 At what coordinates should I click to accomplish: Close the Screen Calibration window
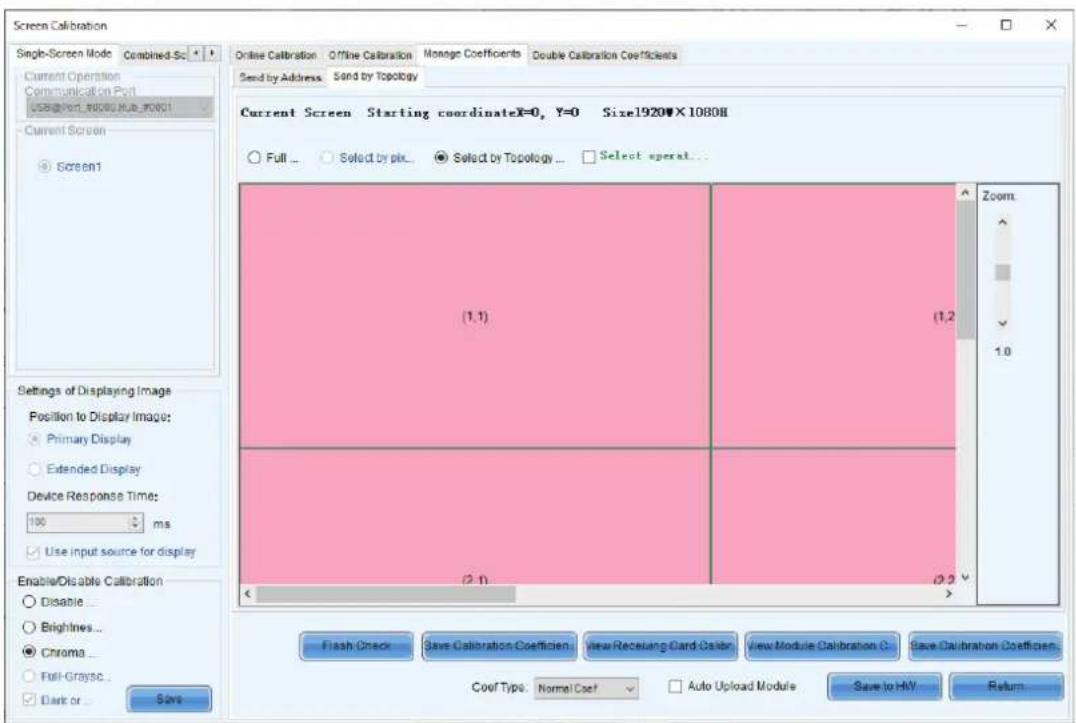[x=1051, y=25]
